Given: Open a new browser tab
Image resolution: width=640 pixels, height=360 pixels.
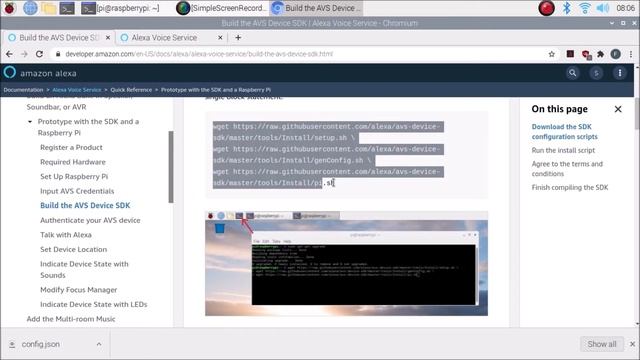Looking at the screenshot, I should tap(238, 38).
